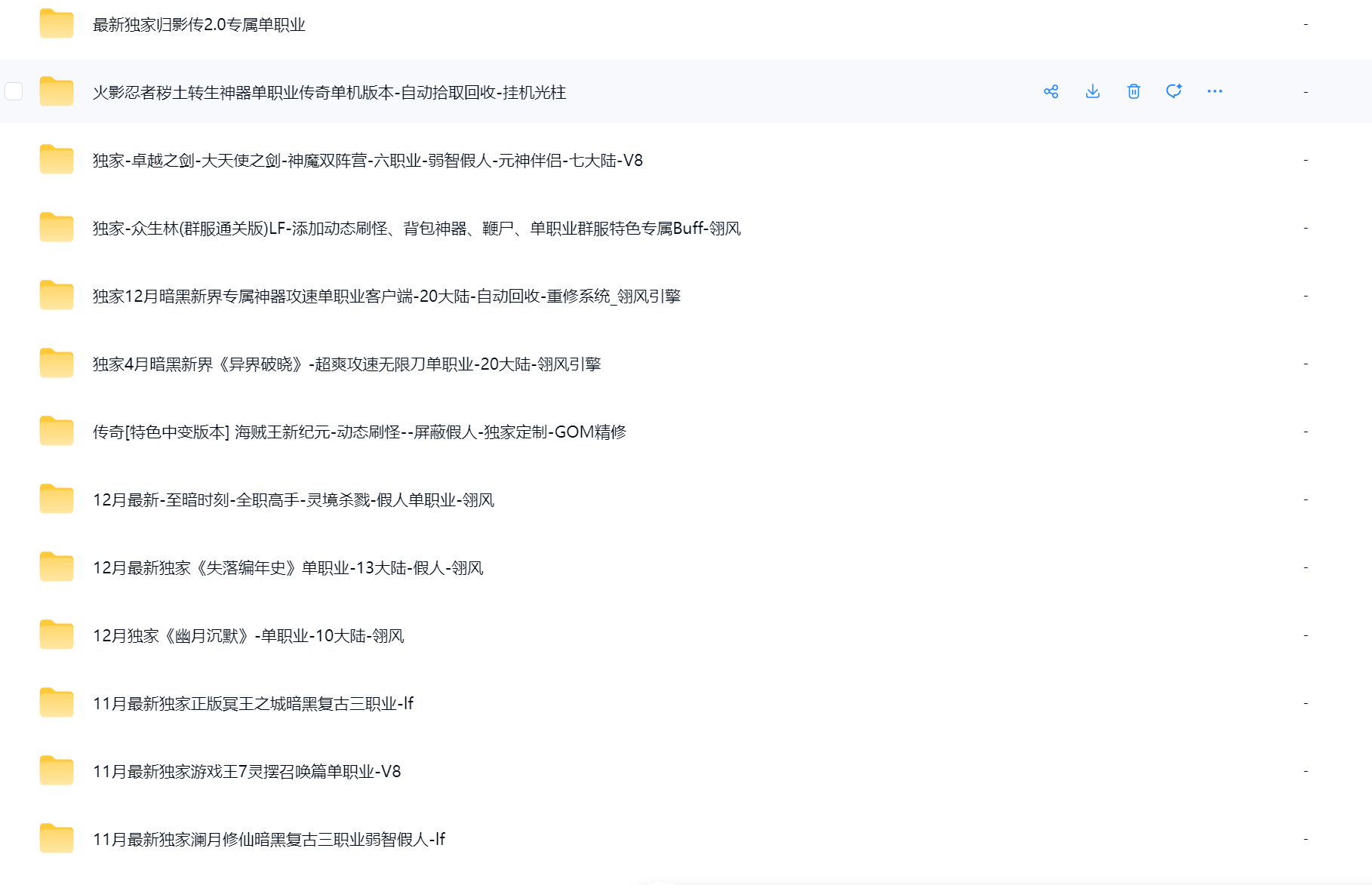Click share icon on the hovered folder row
The width and height of the screenshot is (1372, 885).
point(1051,91)
